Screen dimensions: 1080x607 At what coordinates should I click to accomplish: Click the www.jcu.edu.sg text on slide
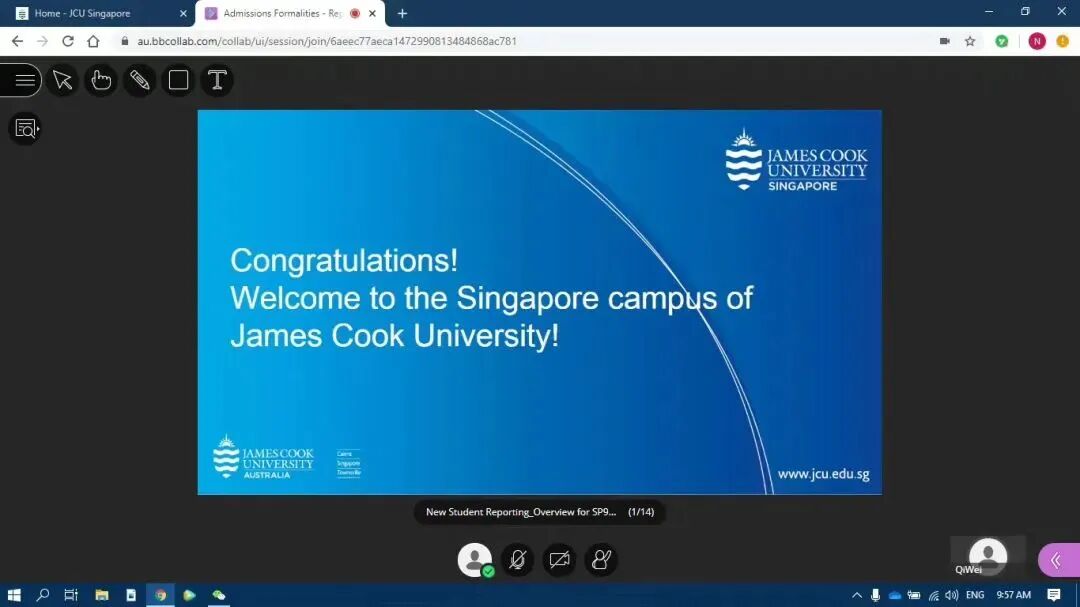click(823, 474)
